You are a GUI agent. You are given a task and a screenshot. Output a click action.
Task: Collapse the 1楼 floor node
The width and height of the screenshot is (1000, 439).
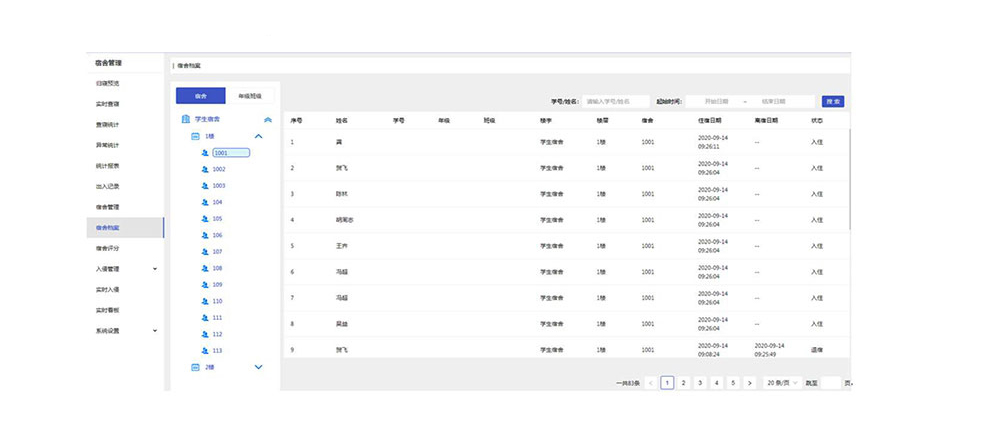tap(259, 136)
